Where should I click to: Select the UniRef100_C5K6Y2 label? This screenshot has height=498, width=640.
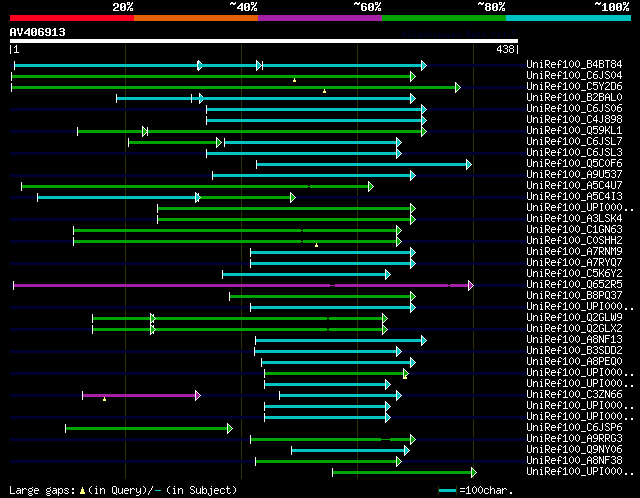tap(574, 273)
